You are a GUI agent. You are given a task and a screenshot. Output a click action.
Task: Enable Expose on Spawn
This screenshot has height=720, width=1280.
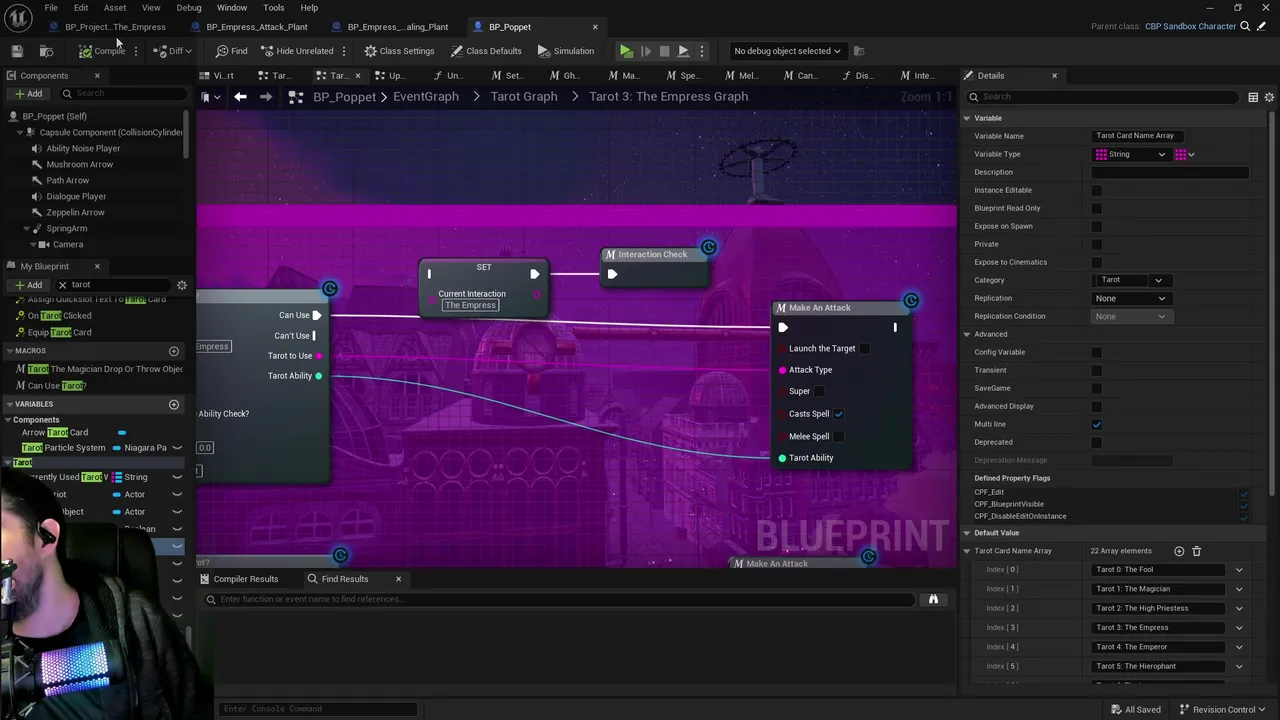click(1096, 226)
